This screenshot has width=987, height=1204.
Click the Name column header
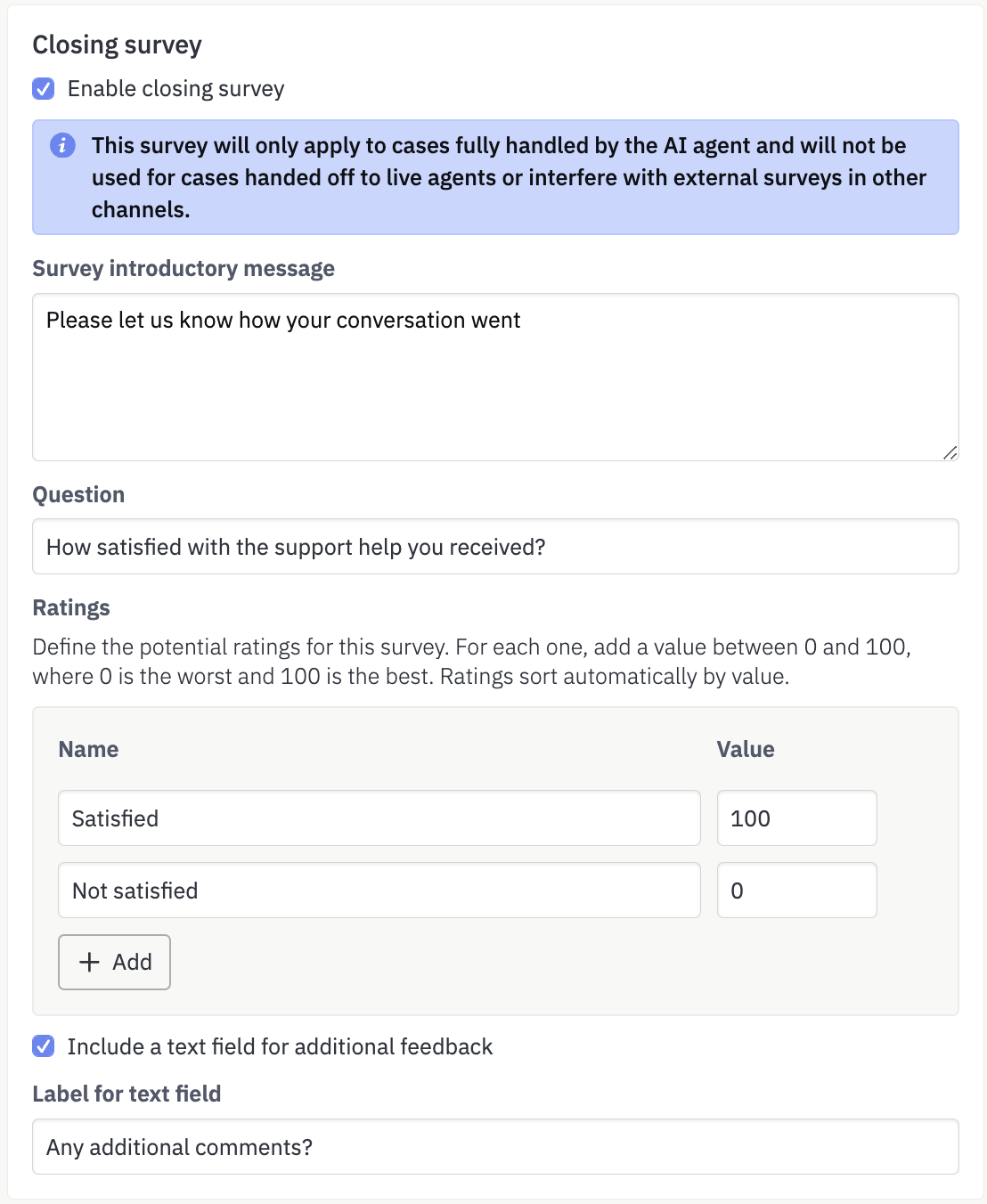click(x=88, y=749)
